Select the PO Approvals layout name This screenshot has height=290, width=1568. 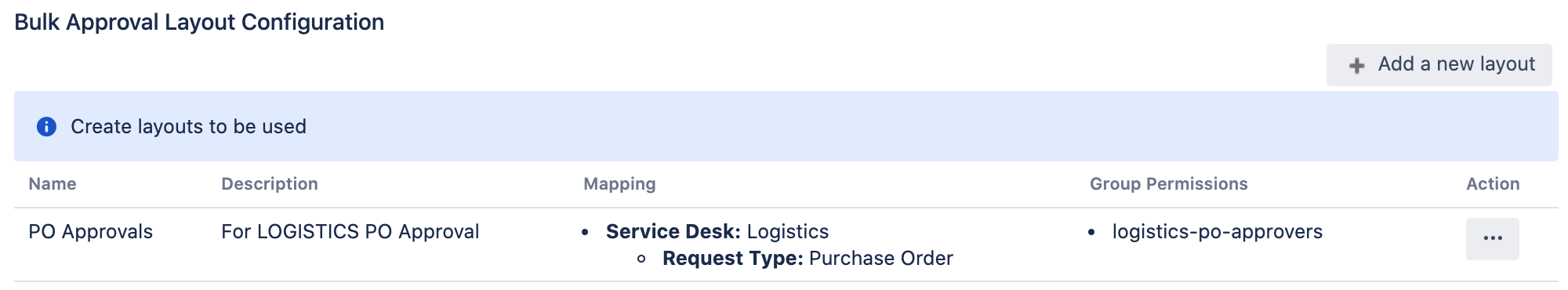tap(91, 231)
